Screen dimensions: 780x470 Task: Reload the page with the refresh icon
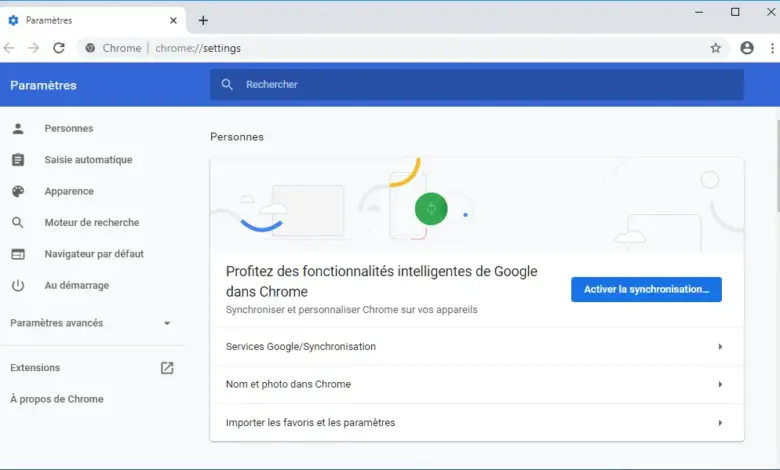[59, 48]
